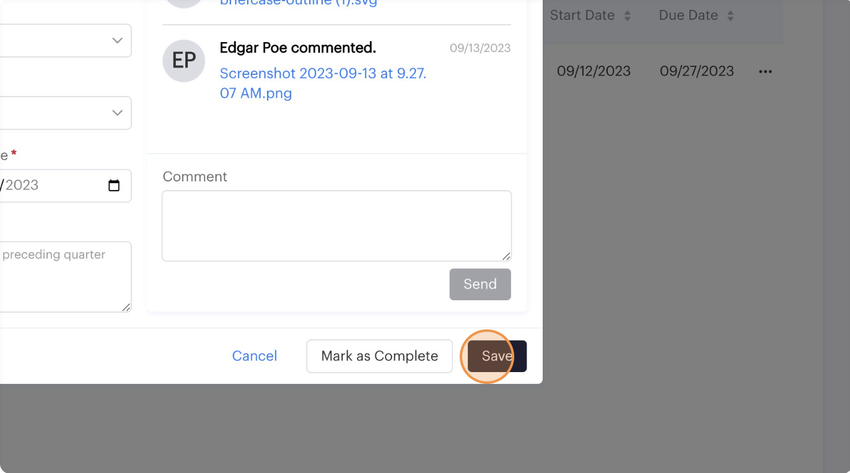Expand the second dropdown above the date field
The width and height of the screenshot is (850, 473).
(x=117, y=113)
